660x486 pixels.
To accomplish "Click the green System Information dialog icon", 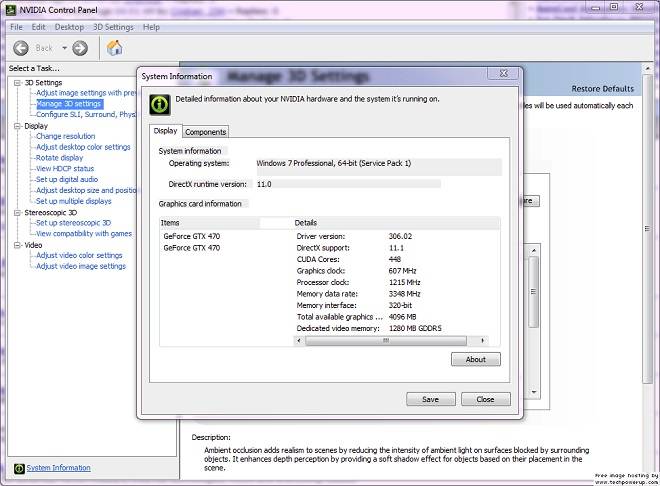I will coord(160,105).
